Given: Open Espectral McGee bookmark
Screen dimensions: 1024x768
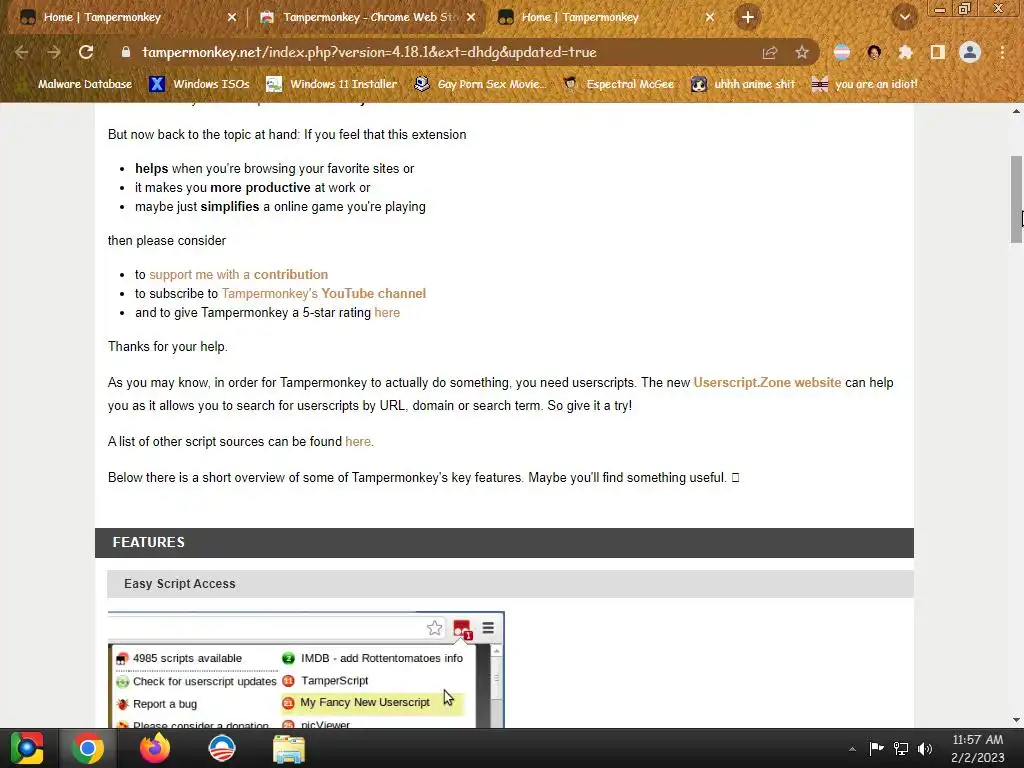Looking at the screenshot, I should click(x=618, y=84).
